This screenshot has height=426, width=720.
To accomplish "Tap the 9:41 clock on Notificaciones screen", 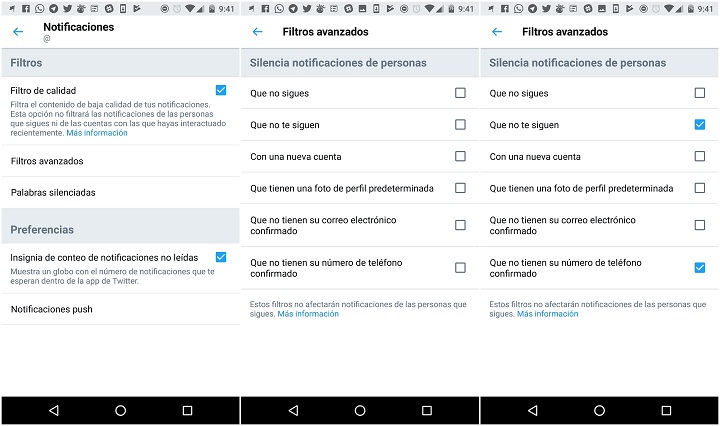I will point(226,9).
